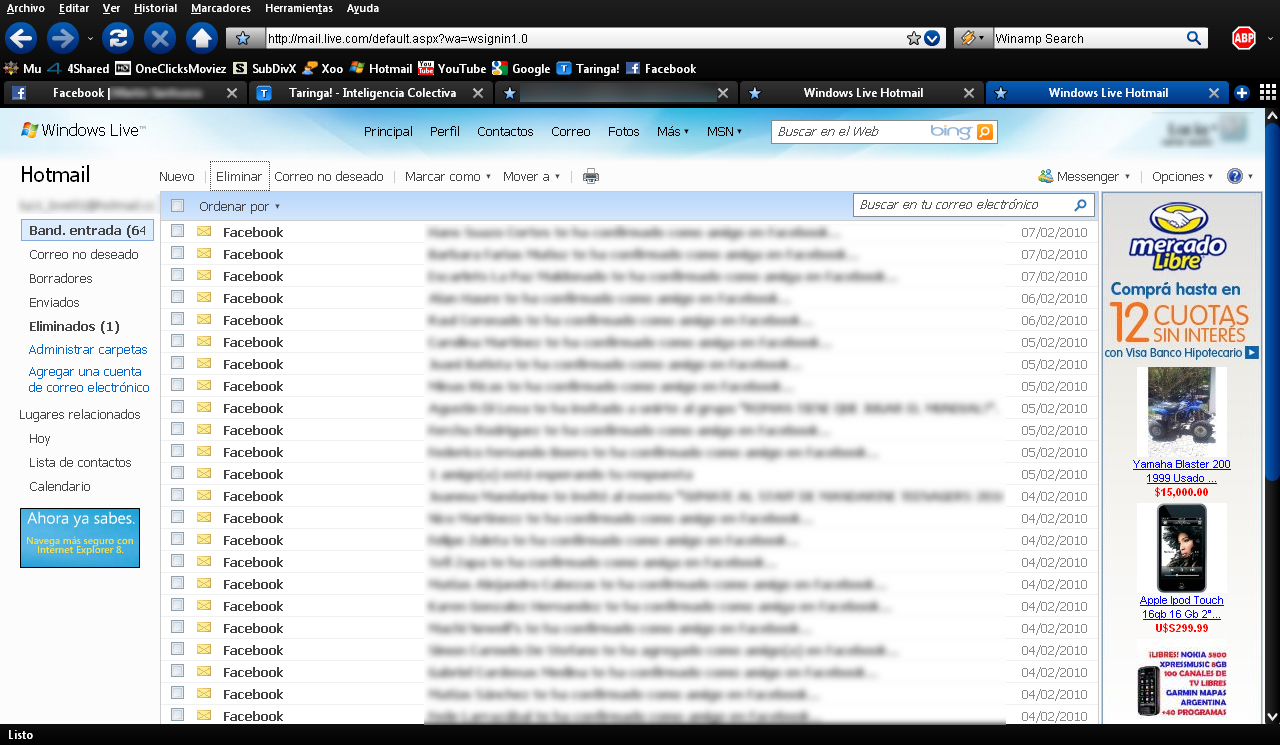Check the last visible Facebook email row
Image resolution: width=1280 pixels, height=745 pixels.
(177, 715)
